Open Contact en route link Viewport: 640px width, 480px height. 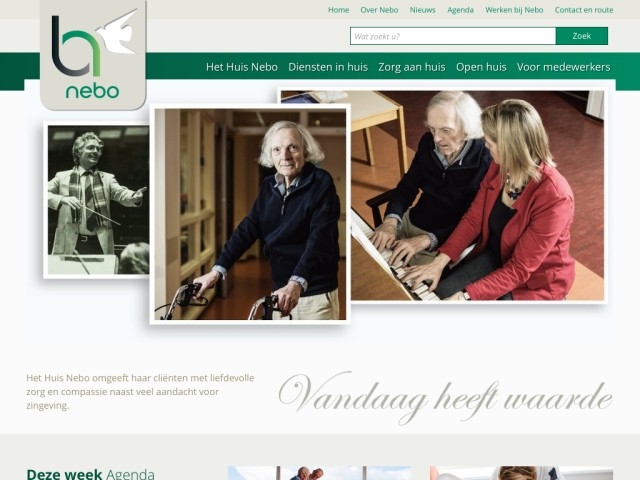click(x=584, y=10)
